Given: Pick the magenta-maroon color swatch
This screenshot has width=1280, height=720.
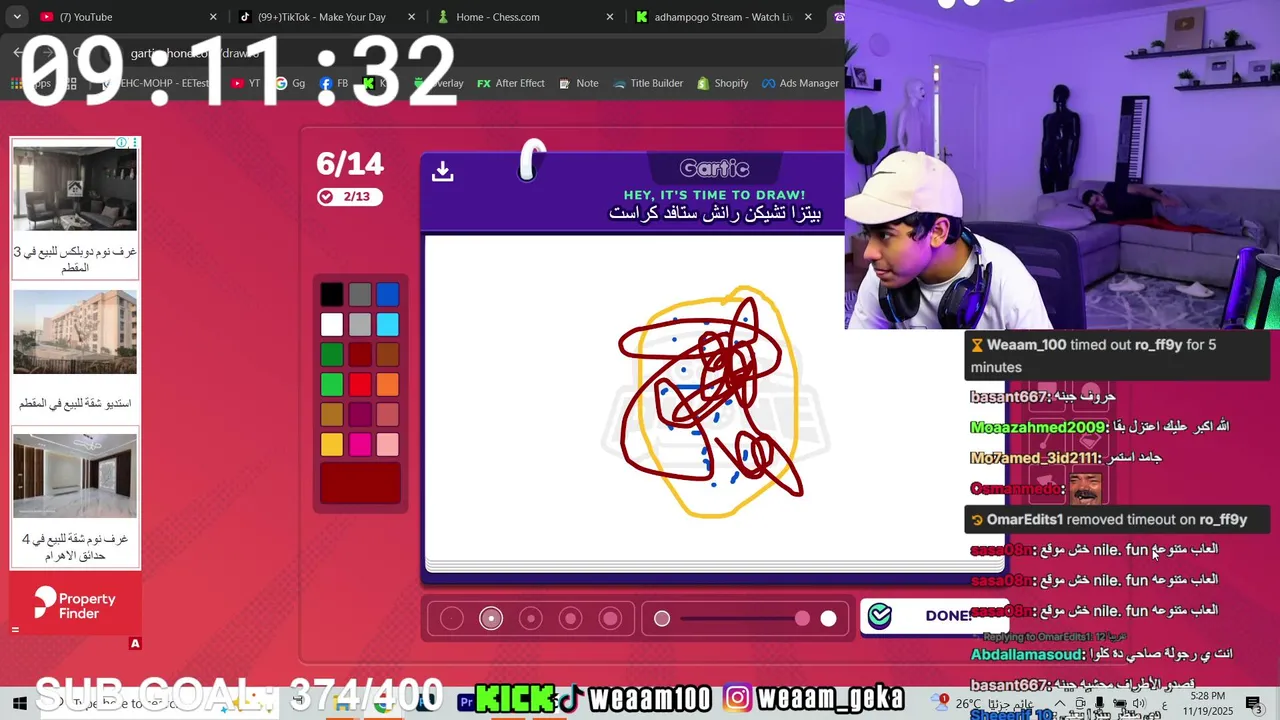Looking at the screenshot, I should (360, 414).
